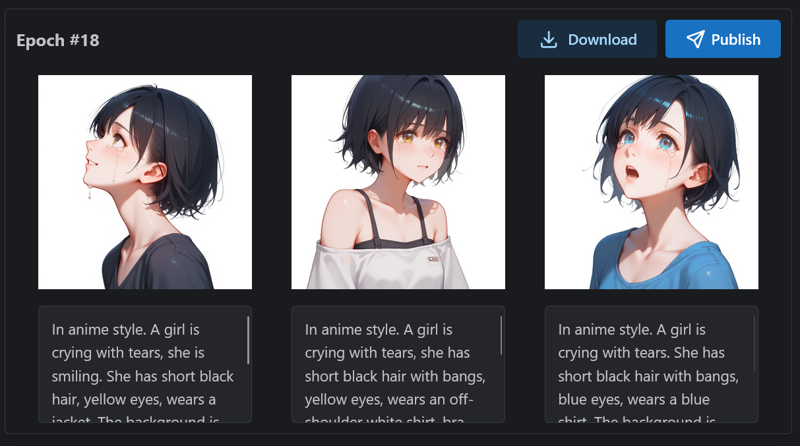Click the third caption's scrollbar
Image resolution: width=800 pixels, height=446 pixels.
coord(754,343)
